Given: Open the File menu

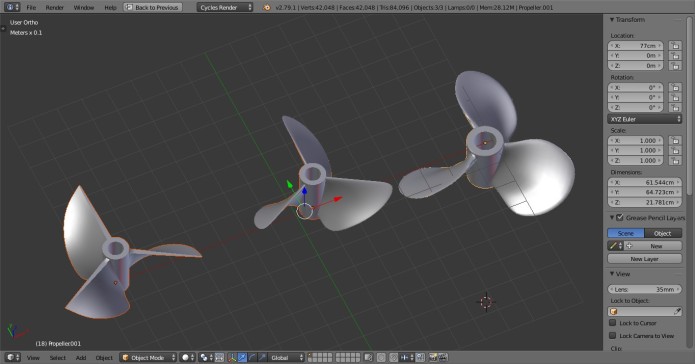Looking at the screenshot, I should [31, 8].
